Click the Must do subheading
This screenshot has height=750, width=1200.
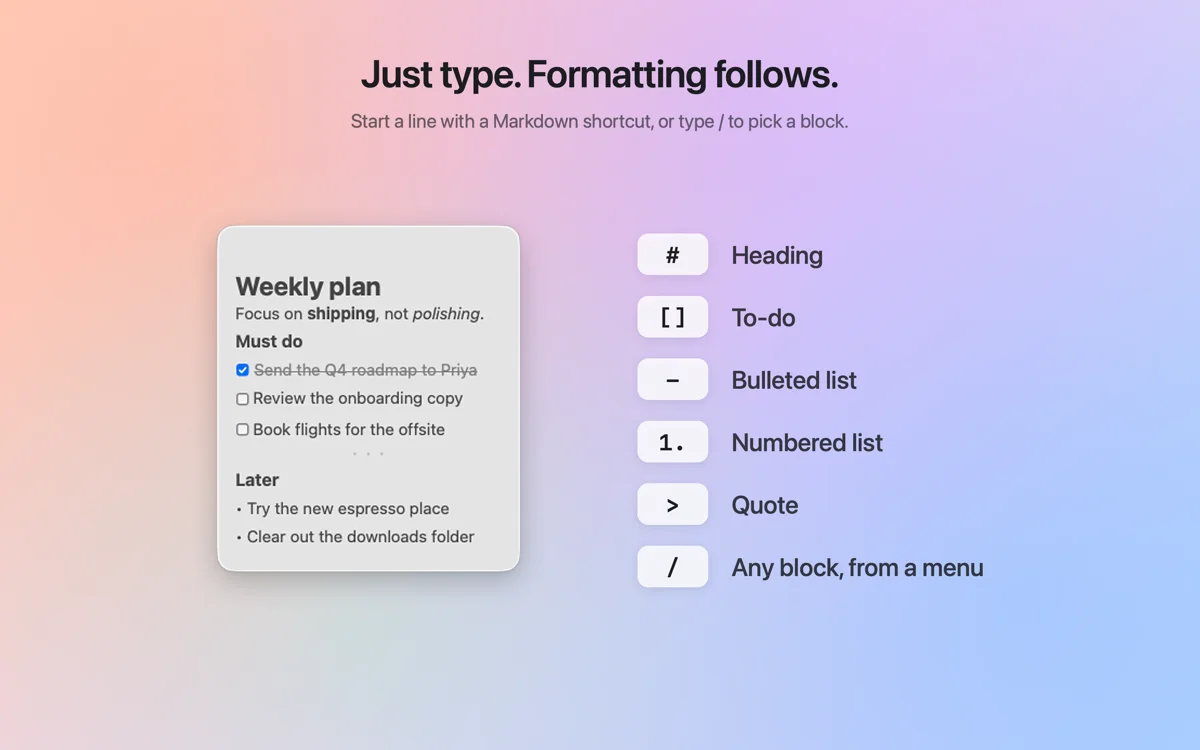(x=269, y=342)
